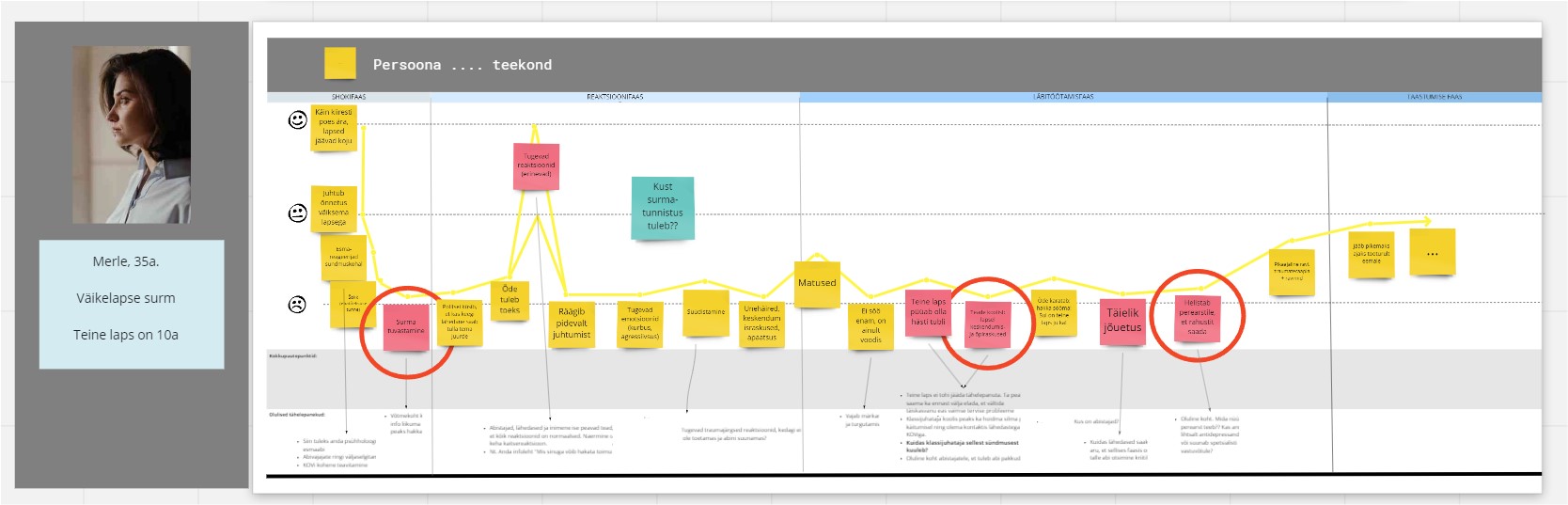Click the happy smiley face icon
This screenshot has height=505, width=1568.
coord(297,119)
